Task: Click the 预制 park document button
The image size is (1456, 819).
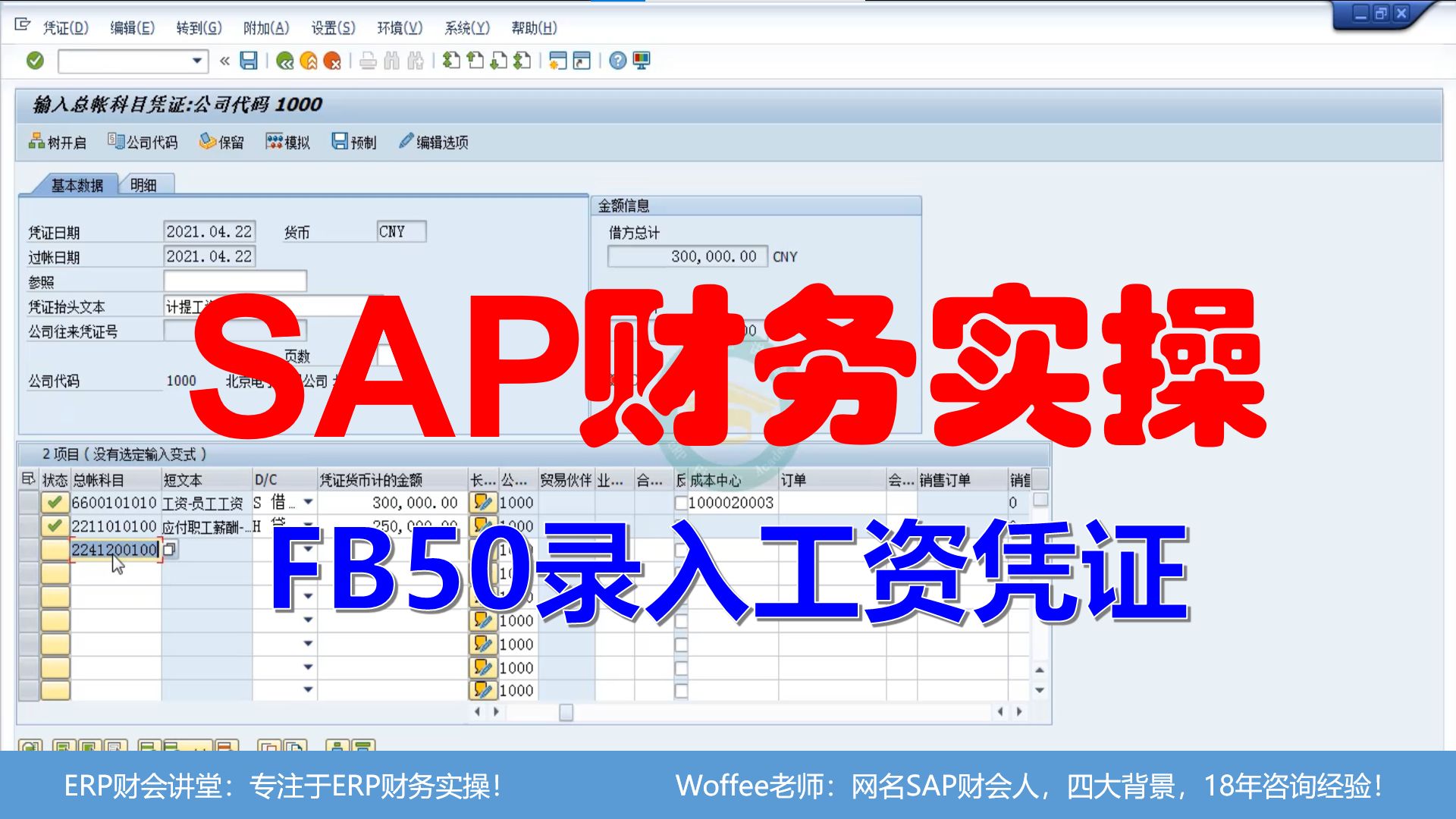Action: [x=354, y=142]
